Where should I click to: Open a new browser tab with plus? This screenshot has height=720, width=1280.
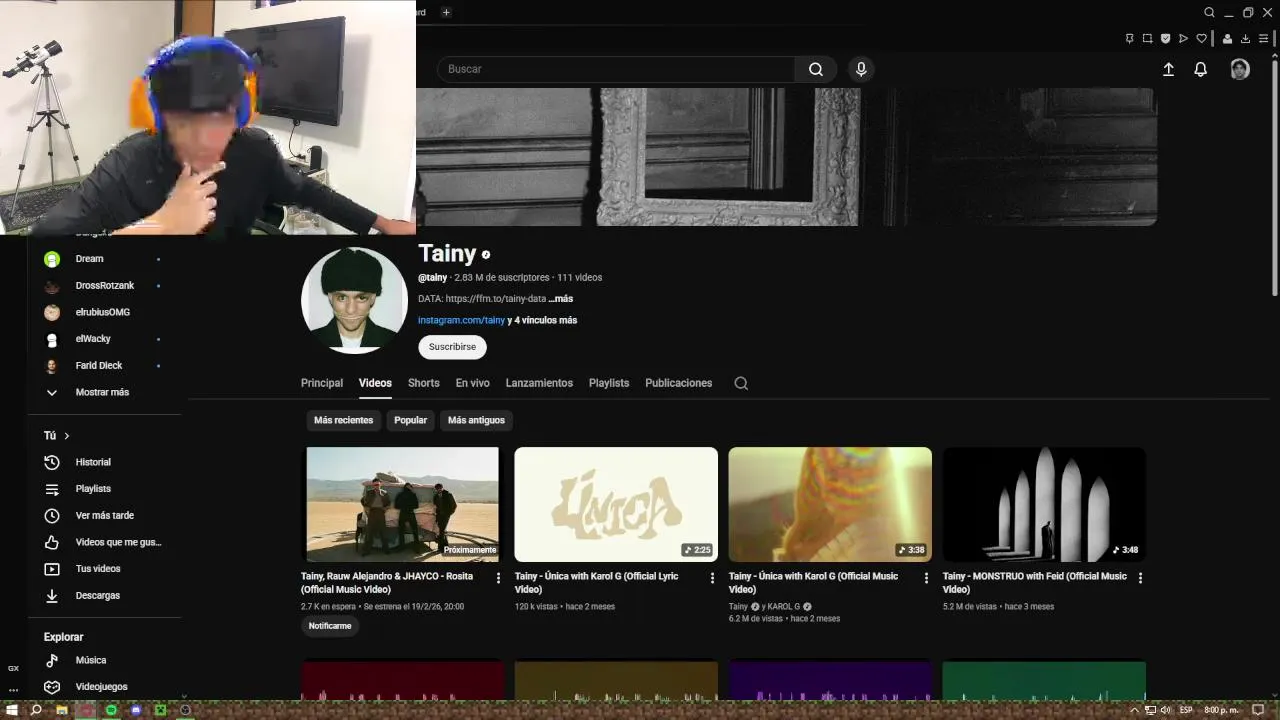(x=446, y=12)
